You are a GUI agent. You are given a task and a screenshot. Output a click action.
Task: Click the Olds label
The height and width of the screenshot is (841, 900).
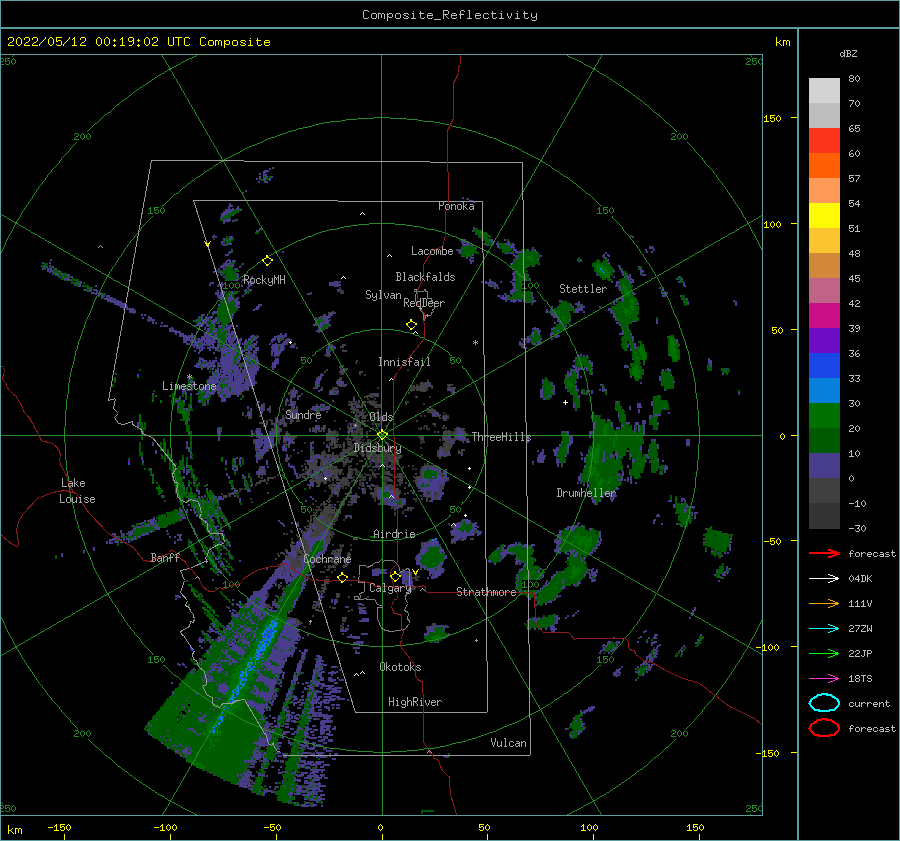click(x=381, y=417)
